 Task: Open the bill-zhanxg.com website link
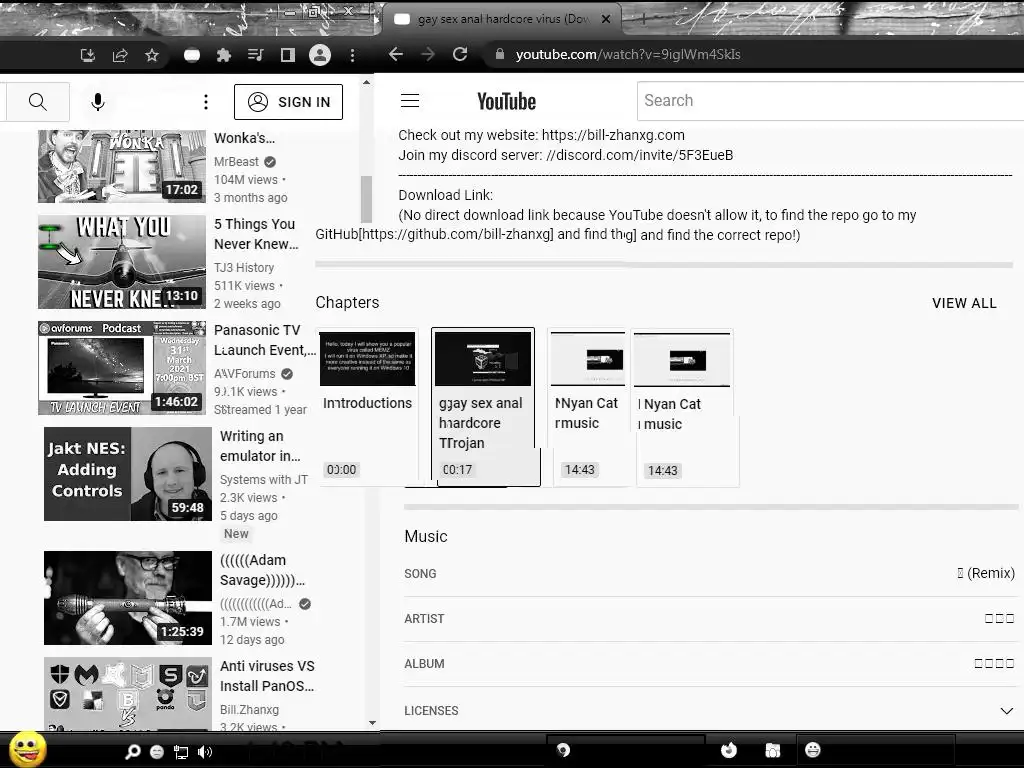(613, 135)
